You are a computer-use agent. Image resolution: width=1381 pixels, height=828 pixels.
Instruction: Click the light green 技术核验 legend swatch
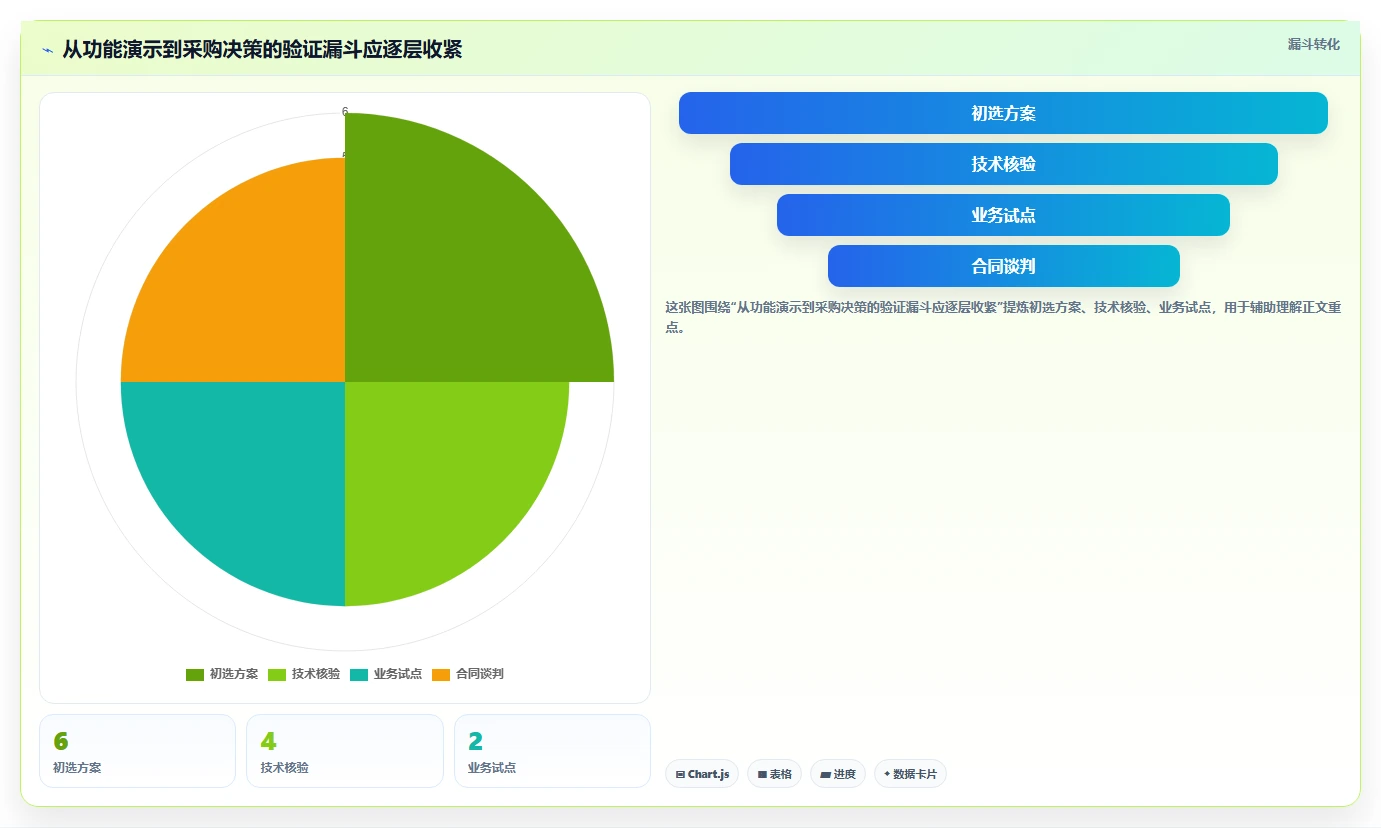point(277,675)
